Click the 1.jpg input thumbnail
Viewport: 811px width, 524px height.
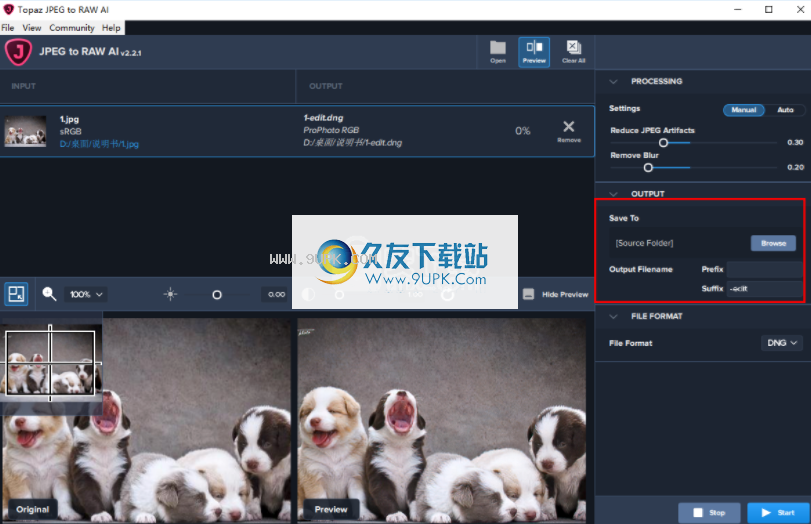point(25,131)
